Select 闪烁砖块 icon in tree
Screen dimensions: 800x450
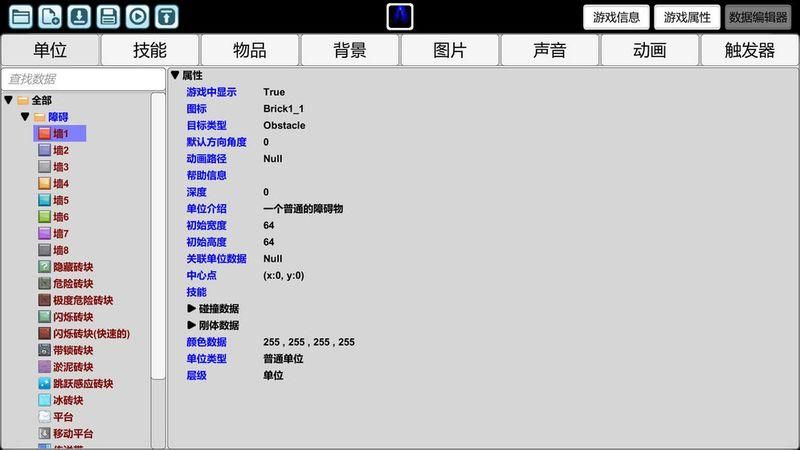point(44,317)
